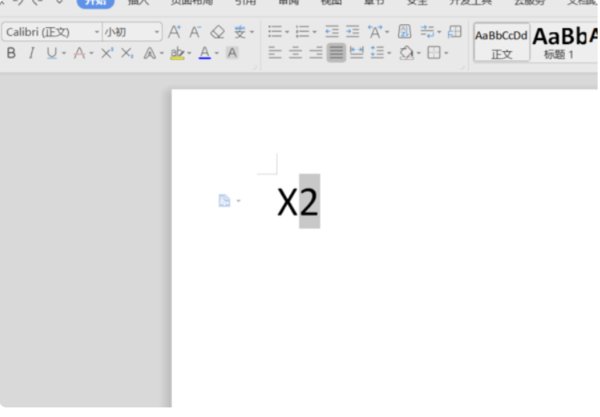Click the decrease font size icon
The width and height of the screenshot is (600, 417).
click(195, 32)
